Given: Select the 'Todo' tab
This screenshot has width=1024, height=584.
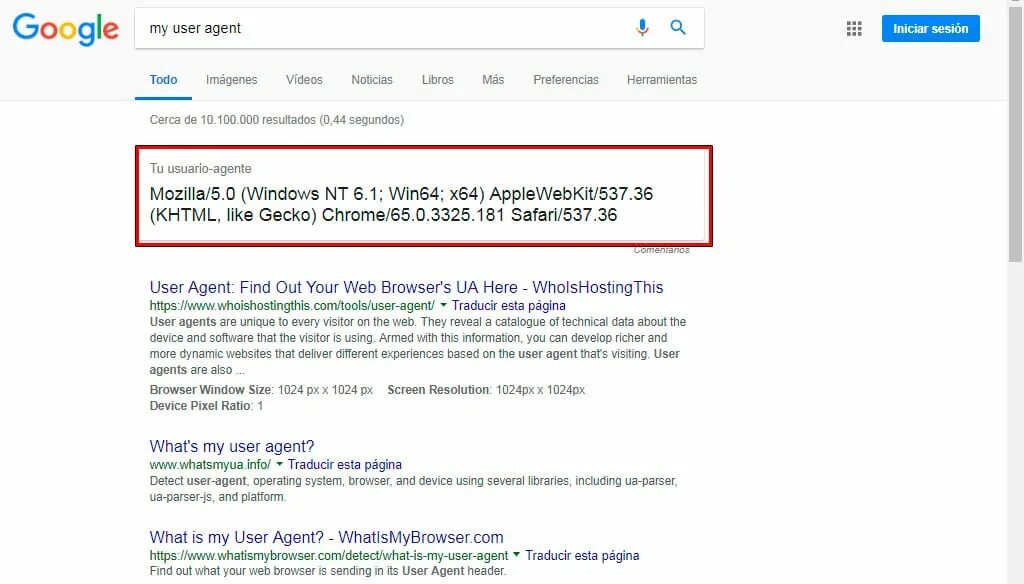Looking at the screenshot, I should click(163, 80).
